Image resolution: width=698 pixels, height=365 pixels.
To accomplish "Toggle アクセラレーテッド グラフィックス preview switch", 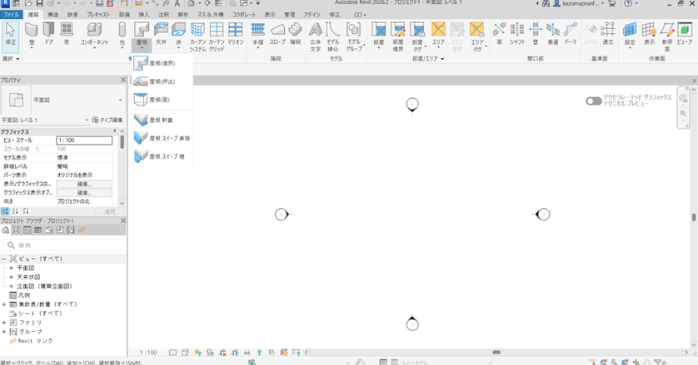I will click(x=593, y=101).
